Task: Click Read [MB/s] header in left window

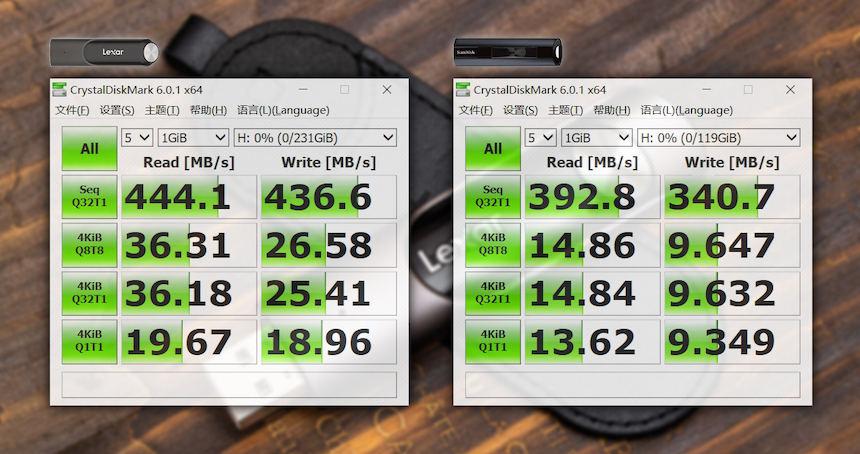Action: pos(189,162)
